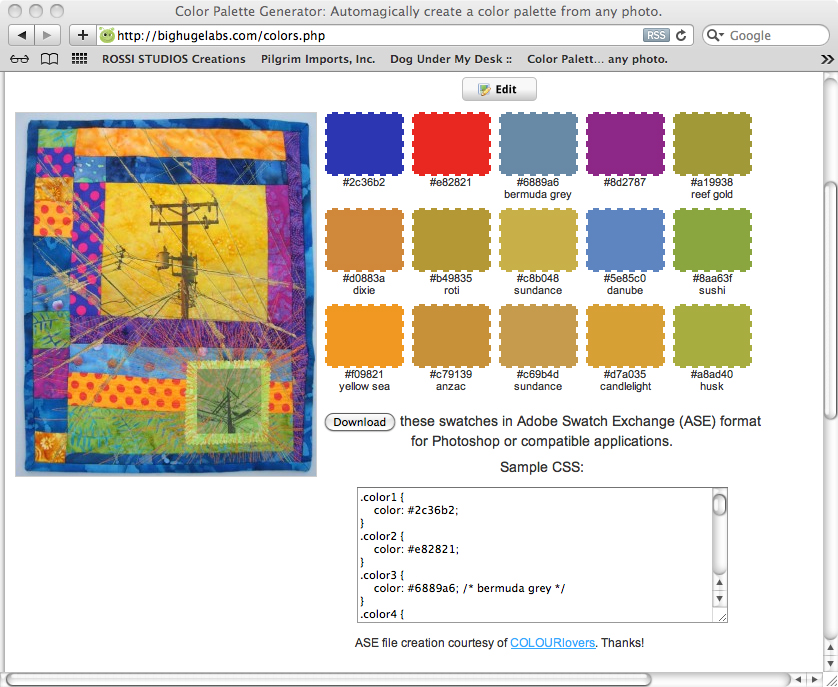Click the "bermuda grey" color name label
The width and height of the screenshot is (838, 687).
(x=538, y=195)
